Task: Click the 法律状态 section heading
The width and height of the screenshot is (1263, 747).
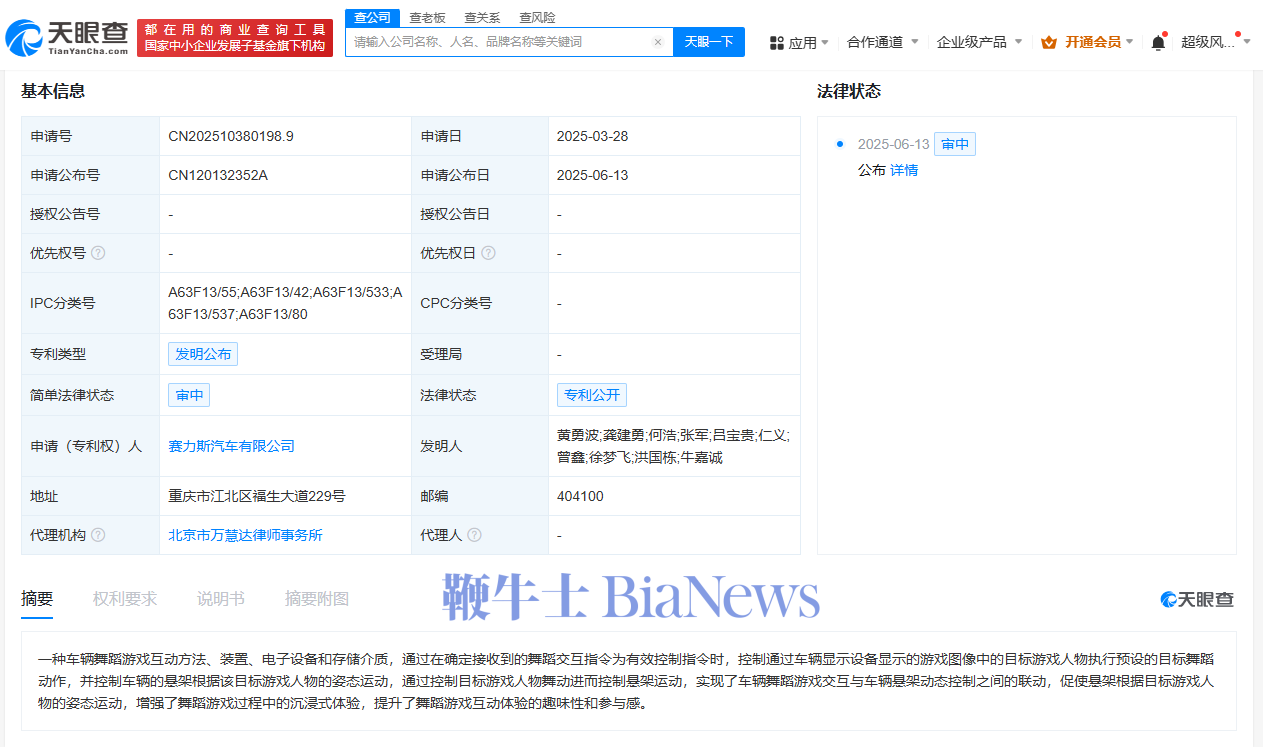Action: pyautogui.click(x=849, y=91)
